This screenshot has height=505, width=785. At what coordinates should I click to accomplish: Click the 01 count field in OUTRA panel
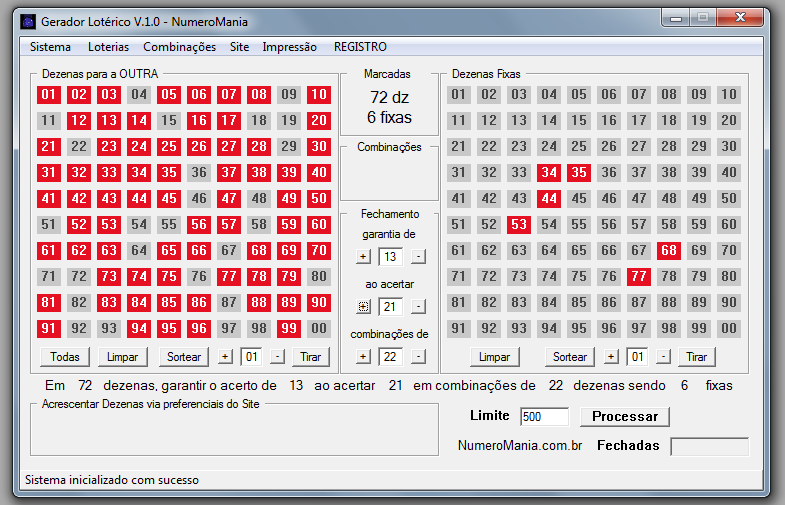(251, 357)
